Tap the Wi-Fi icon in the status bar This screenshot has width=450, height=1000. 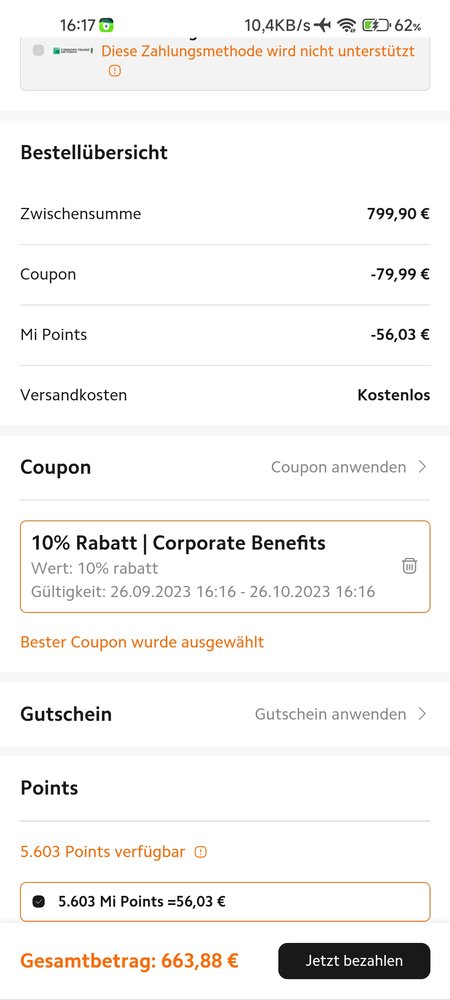[347, 26]
